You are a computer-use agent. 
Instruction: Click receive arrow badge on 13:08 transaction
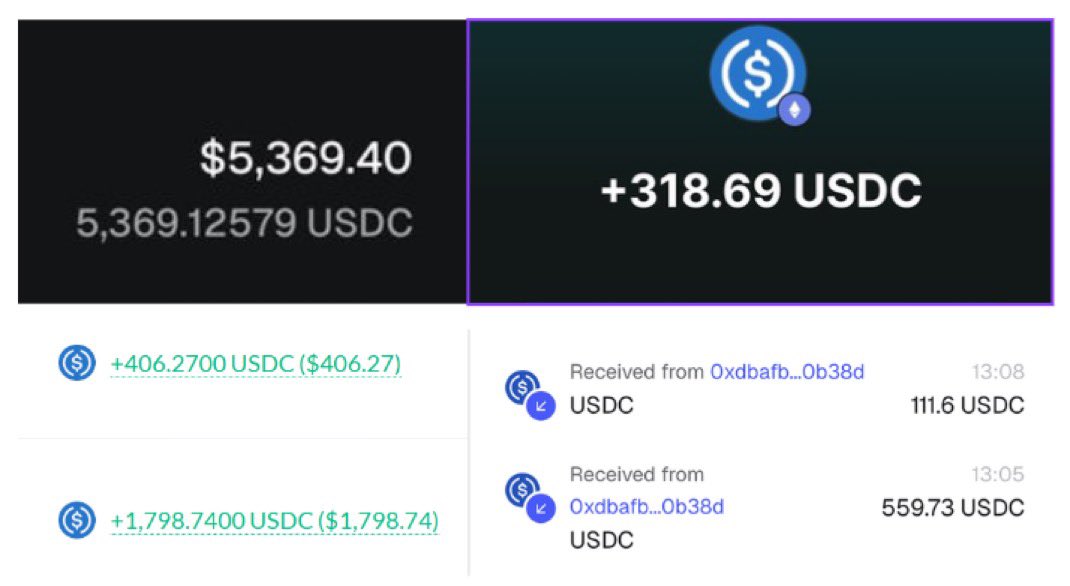tap(540, 405)
